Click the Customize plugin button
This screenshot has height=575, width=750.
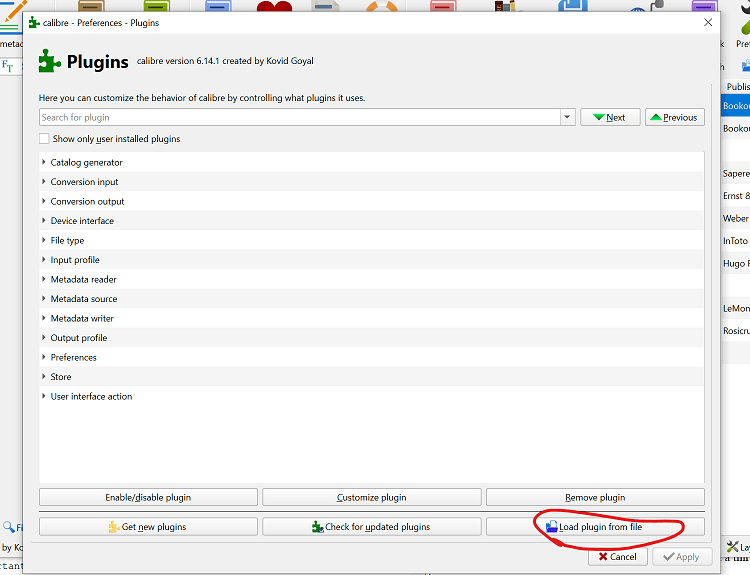[x=372, y=498]
